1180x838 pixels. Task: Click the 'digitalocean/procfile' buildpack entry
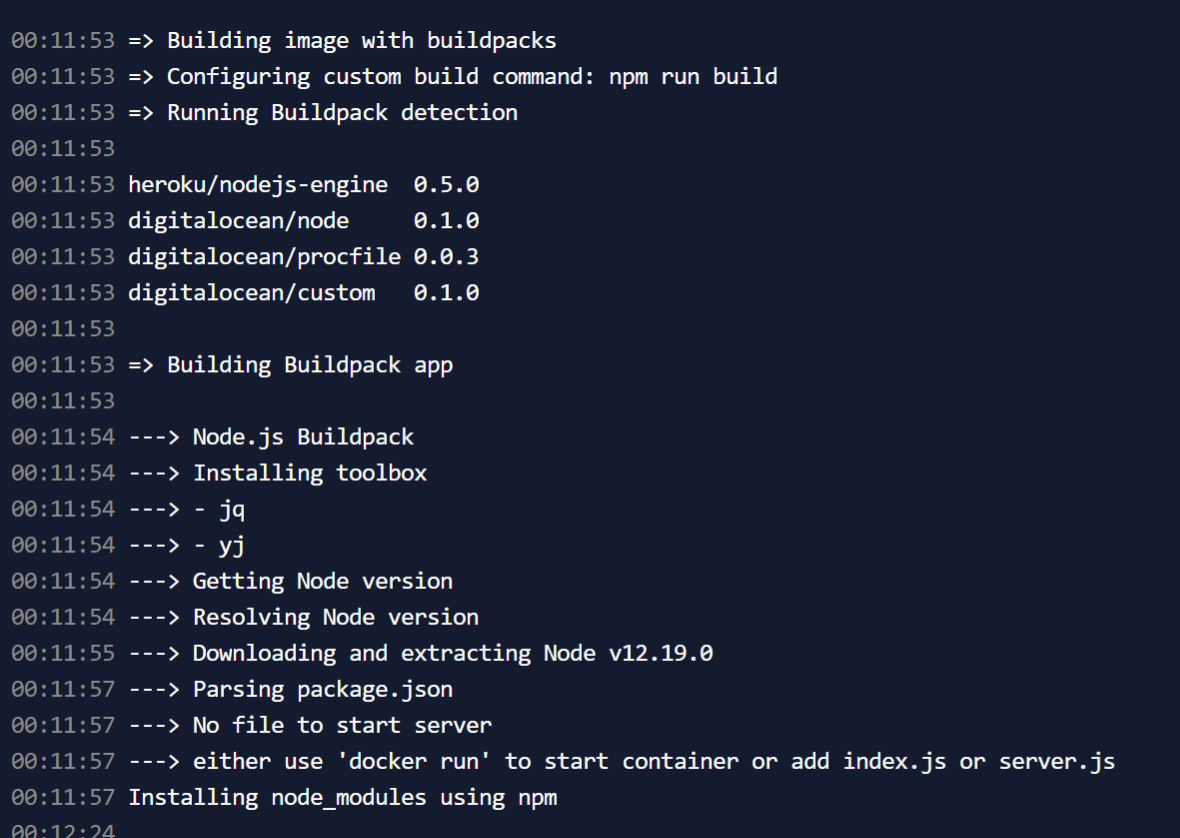coord(264,257)
